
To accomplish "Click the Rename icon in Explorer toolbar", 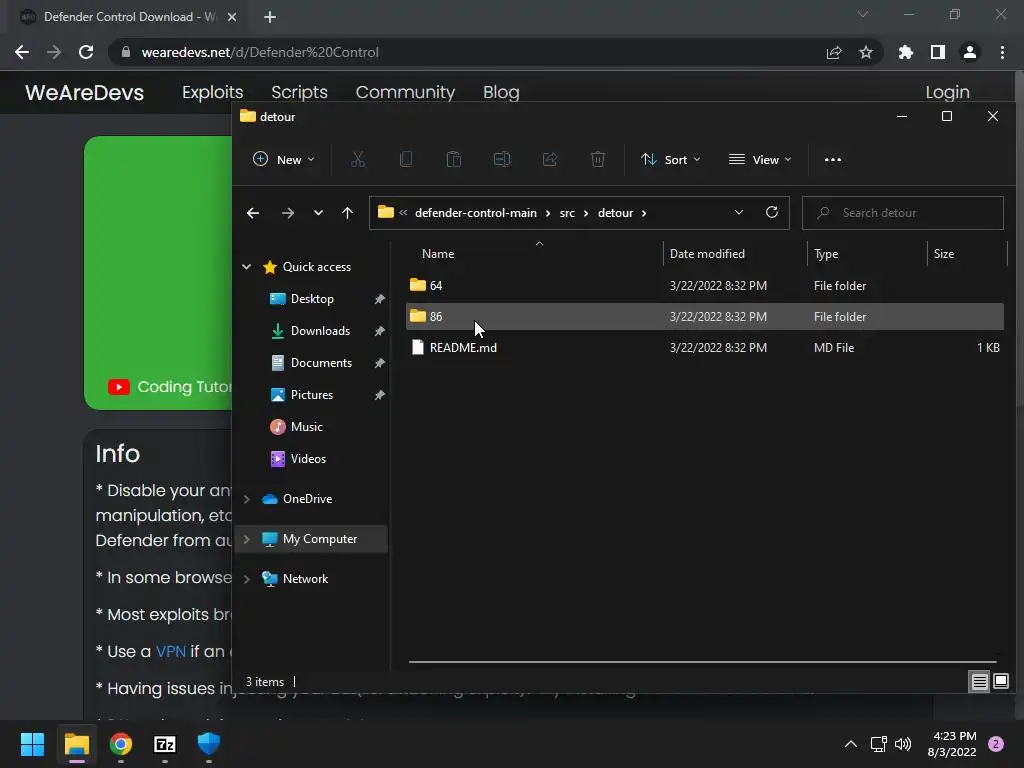I will click(502, 159).
